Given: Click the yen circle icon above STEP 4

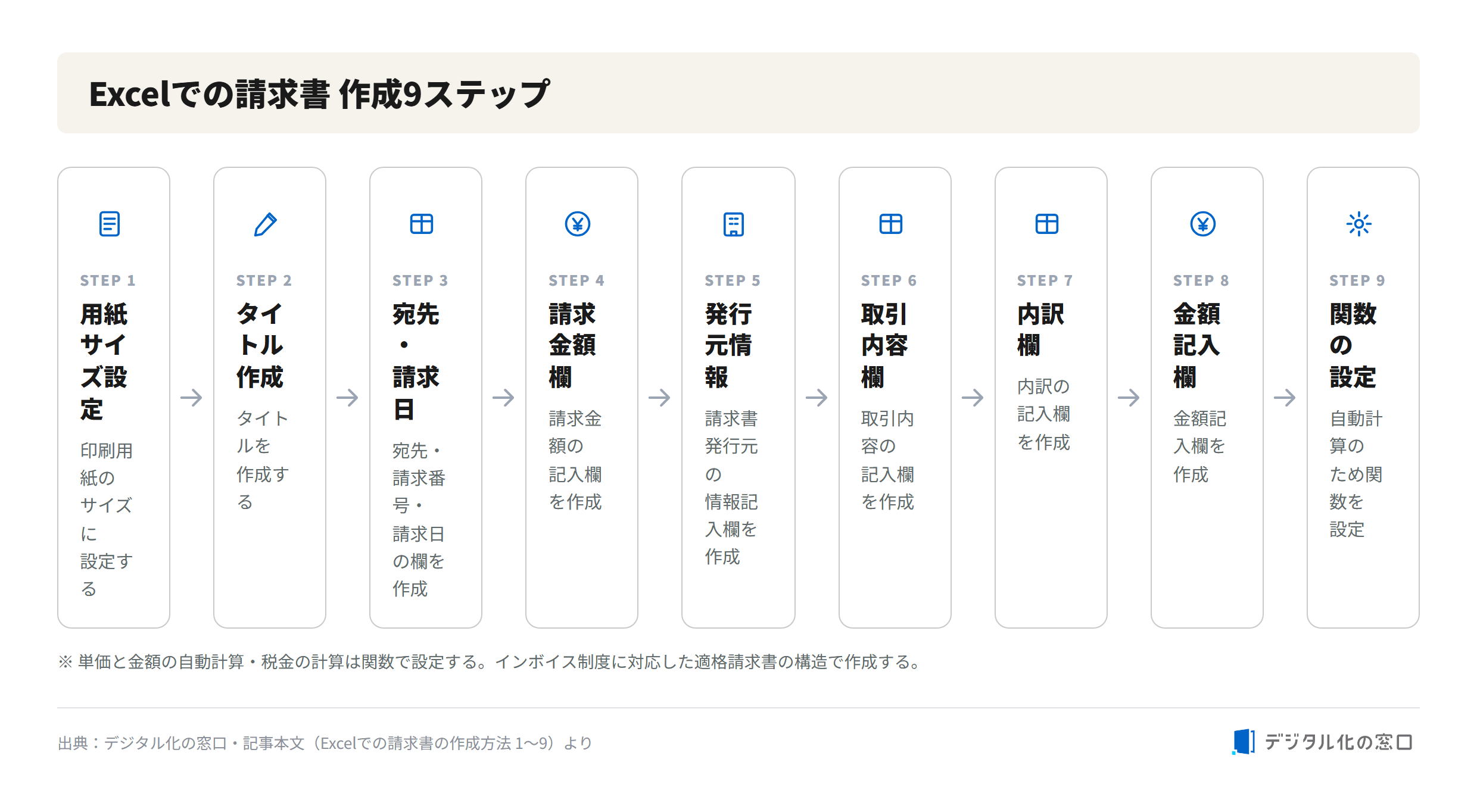Looking at the screenshot, I should pyautogui.click(x=577, y=224).
